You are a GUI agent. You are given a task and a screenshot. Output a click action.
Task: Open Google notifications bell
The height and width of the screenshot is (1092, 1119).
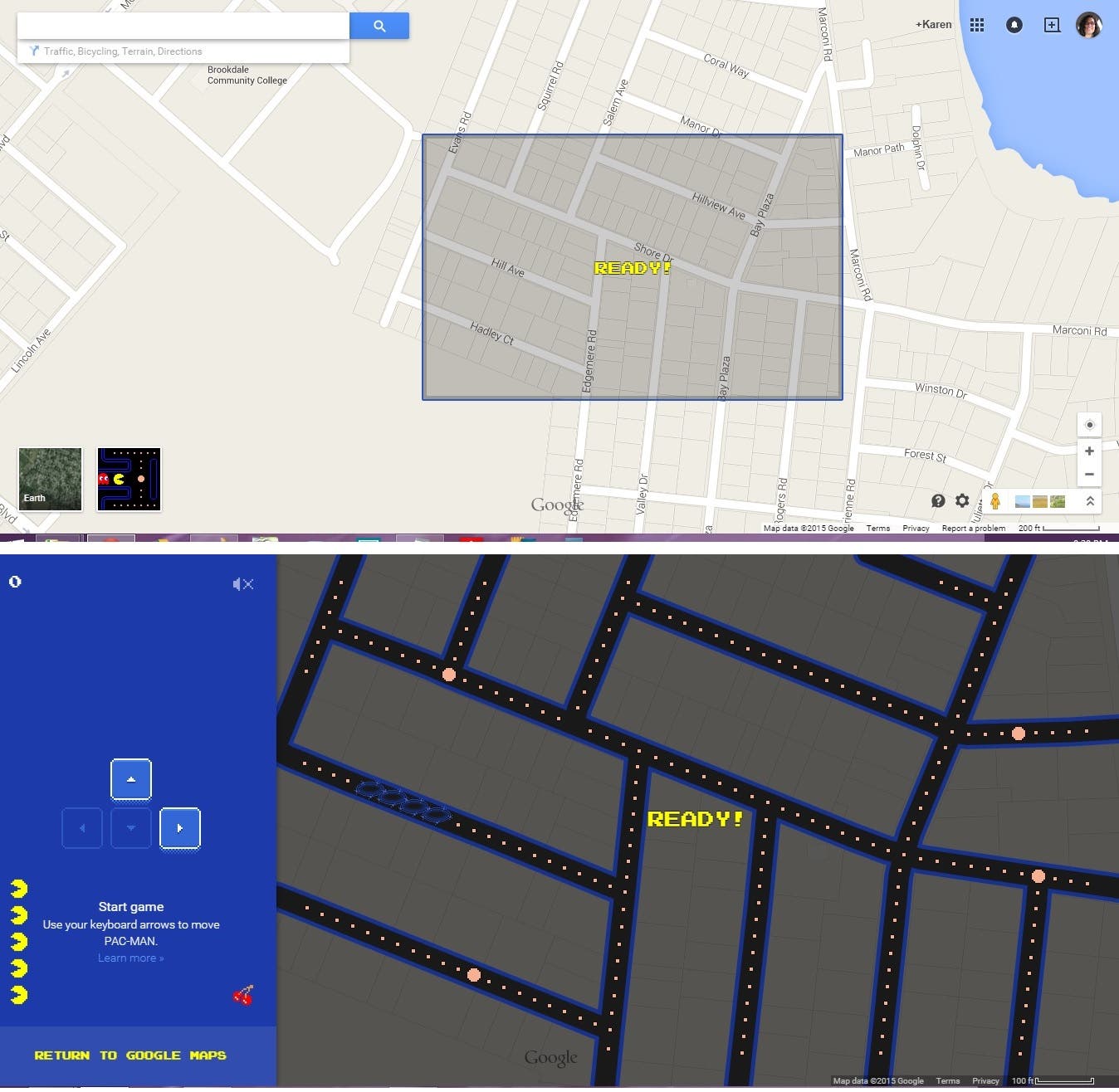click(x=1014, y=25)
